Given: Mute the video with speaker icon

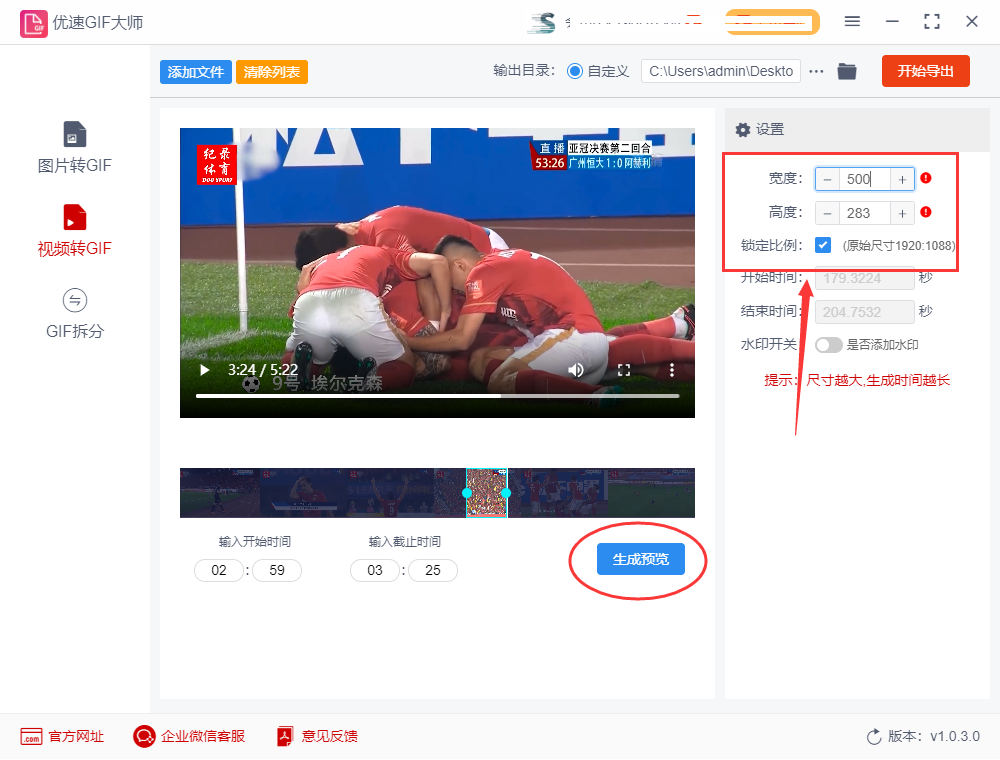Looking at the screenshot, I should pyautogui.click(x=576, y=370).
